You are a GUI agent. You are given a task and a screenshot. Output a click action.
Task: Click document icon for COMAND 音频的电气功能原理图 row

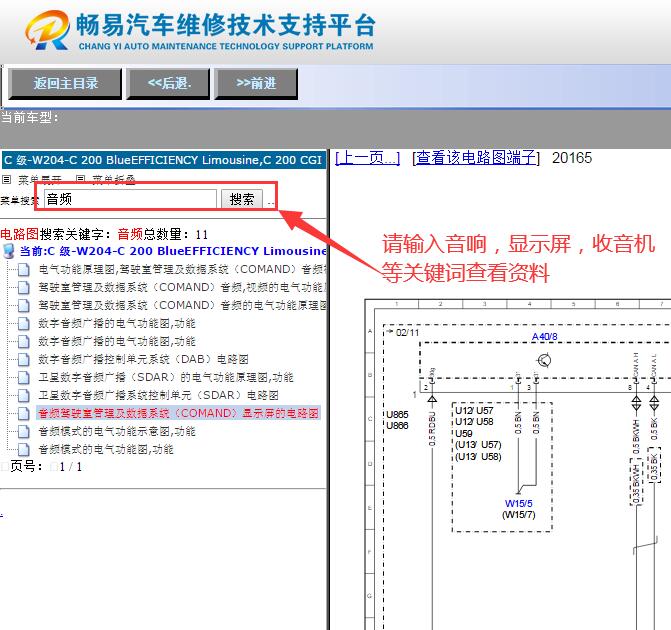[24, 306]
